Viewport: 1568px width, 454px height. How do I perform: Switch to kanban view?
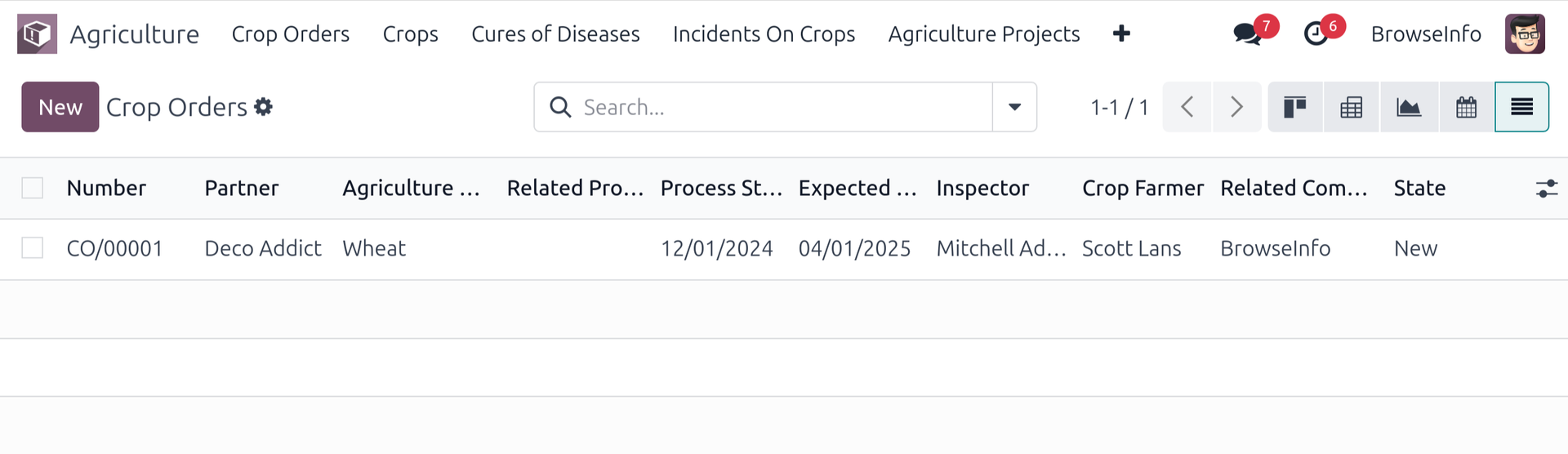click(1295, 107)
